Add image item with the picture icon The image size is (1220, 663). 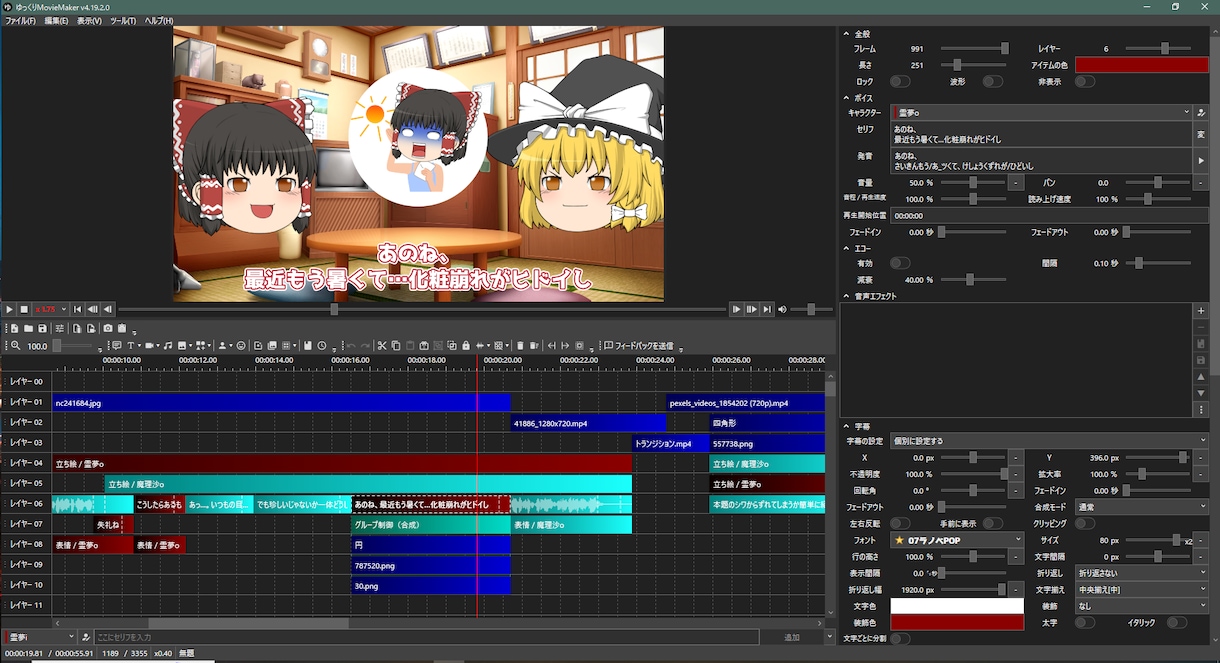pyautogui.click(x=182, y=345)
